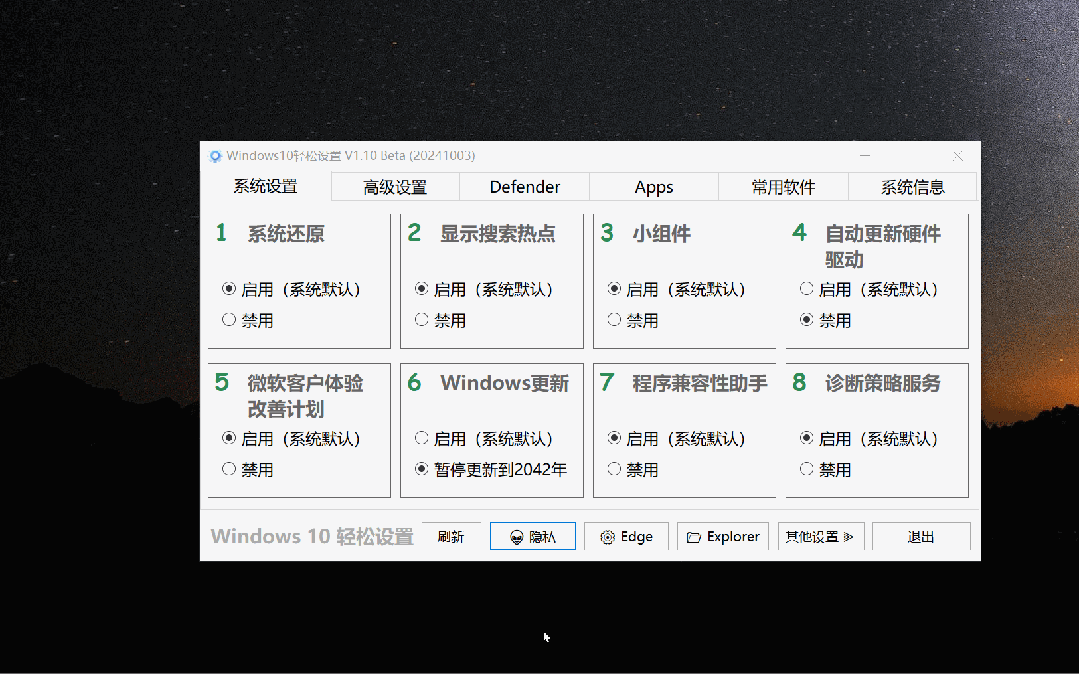
Task: Switch to the 高级设置 tab
Action: (395, 187)
